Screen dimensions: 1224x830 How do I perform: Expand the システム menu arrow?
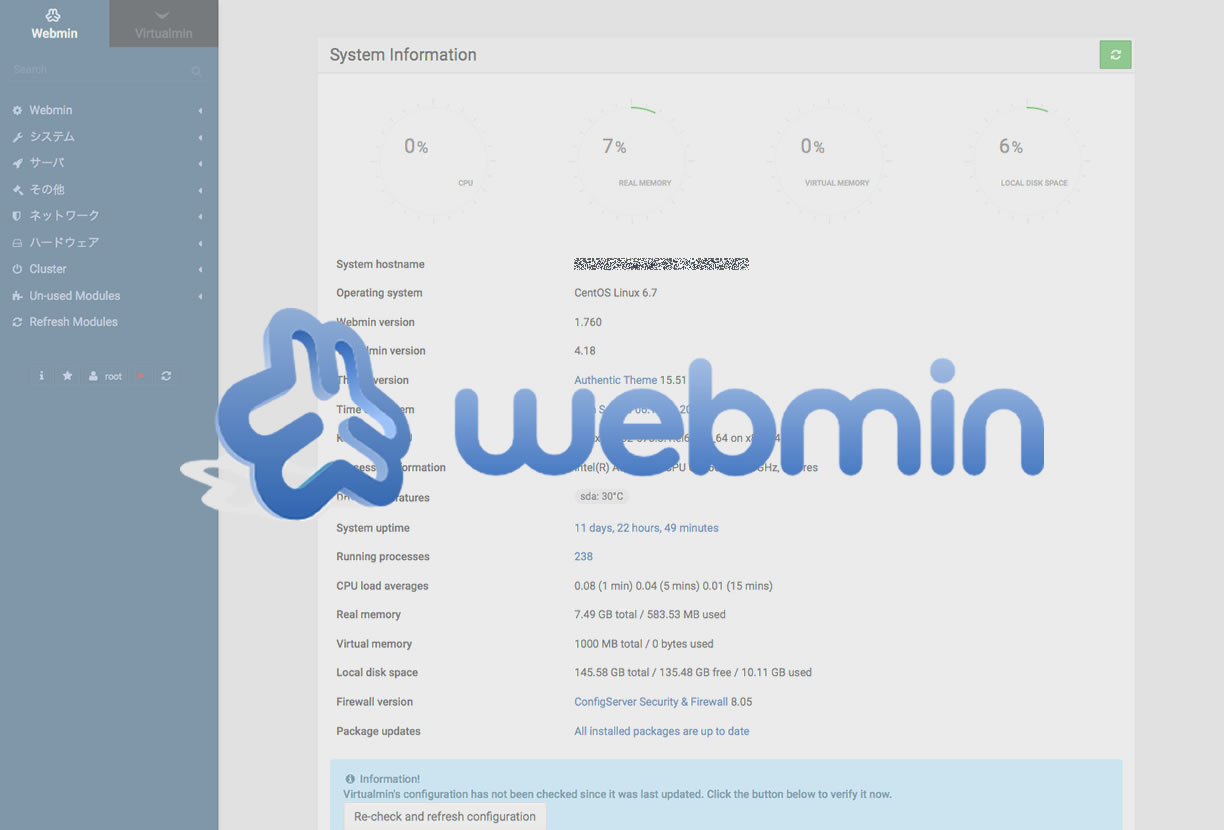pos(200,137)
